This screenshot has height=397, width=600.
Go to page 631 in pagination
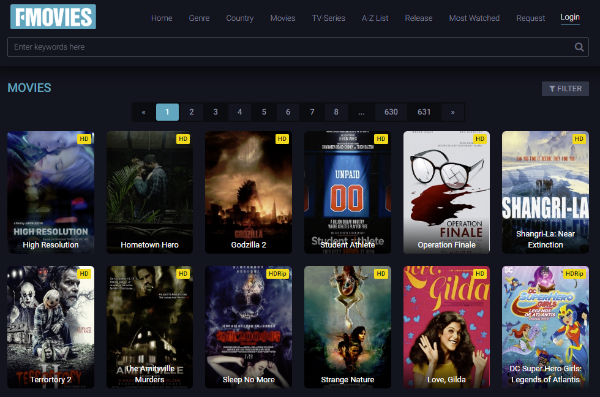[x=424, y=112]
